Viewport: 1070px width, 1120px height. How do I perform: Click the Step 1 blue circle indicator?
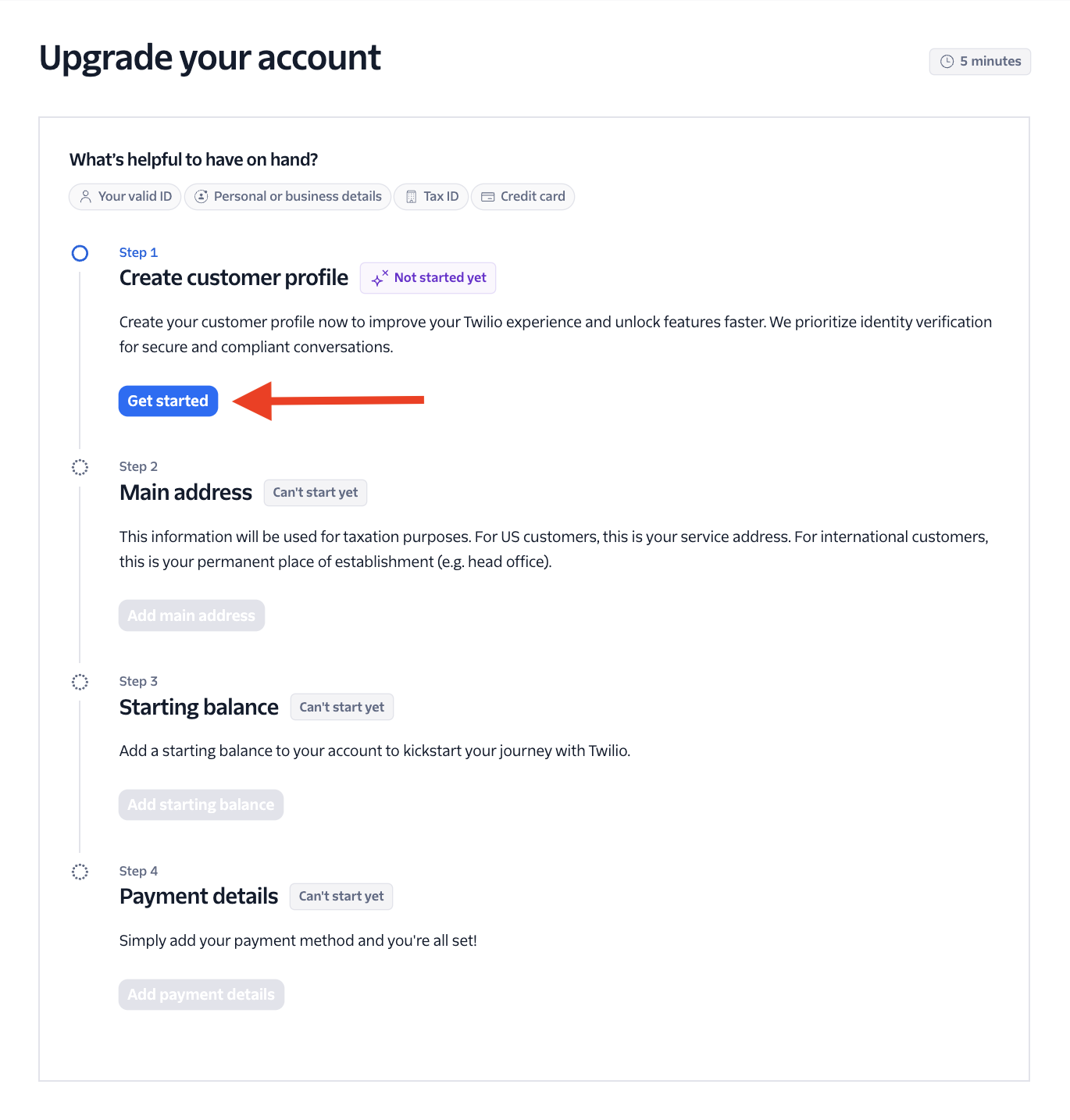[80, 253]
